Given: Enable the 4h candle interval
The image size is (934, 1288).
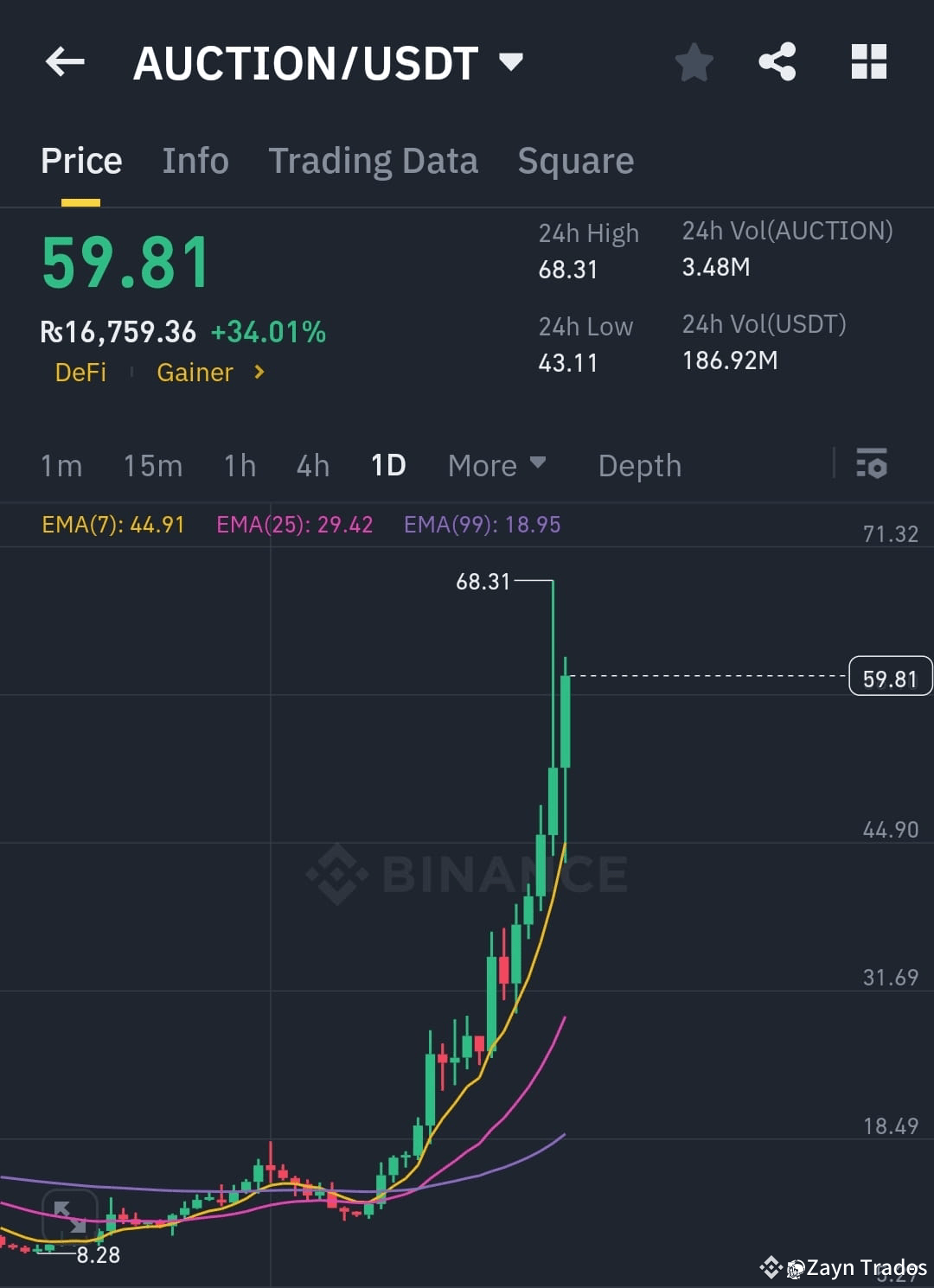Looking at the screenshot, I should [312, 465].
